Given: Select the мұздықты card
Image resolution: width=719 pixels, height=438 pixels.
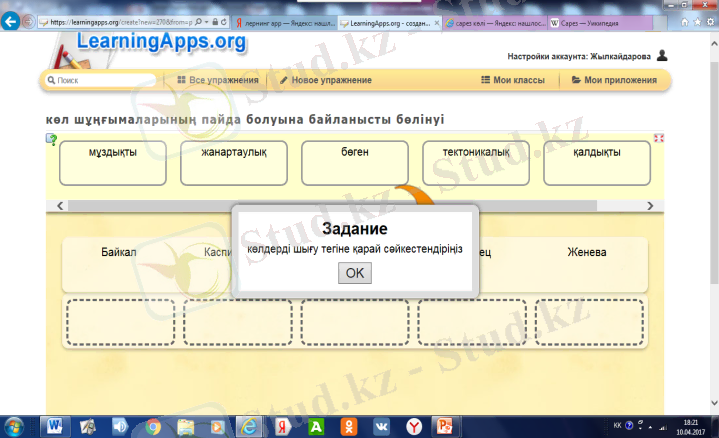Looking at the screenshot, I should point(99,163).
